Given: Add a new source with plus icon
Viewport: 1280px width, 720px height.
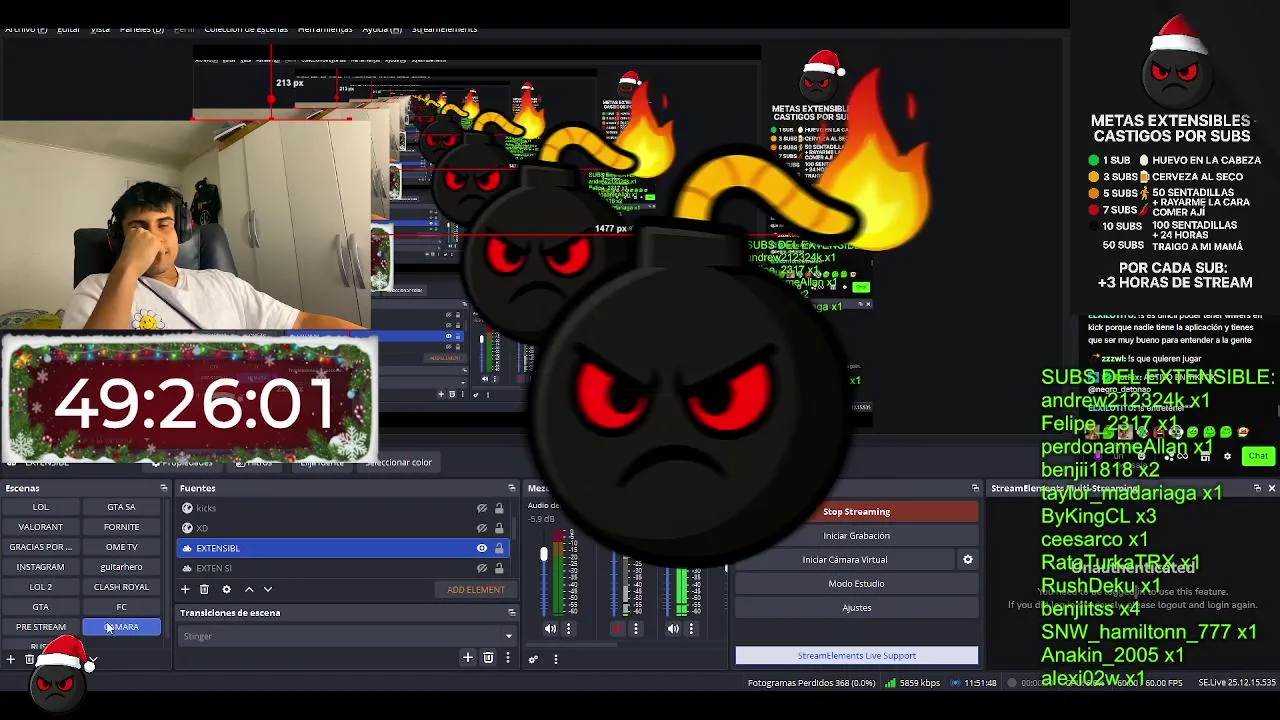Looking at the screenshot, I should [185, 589].
